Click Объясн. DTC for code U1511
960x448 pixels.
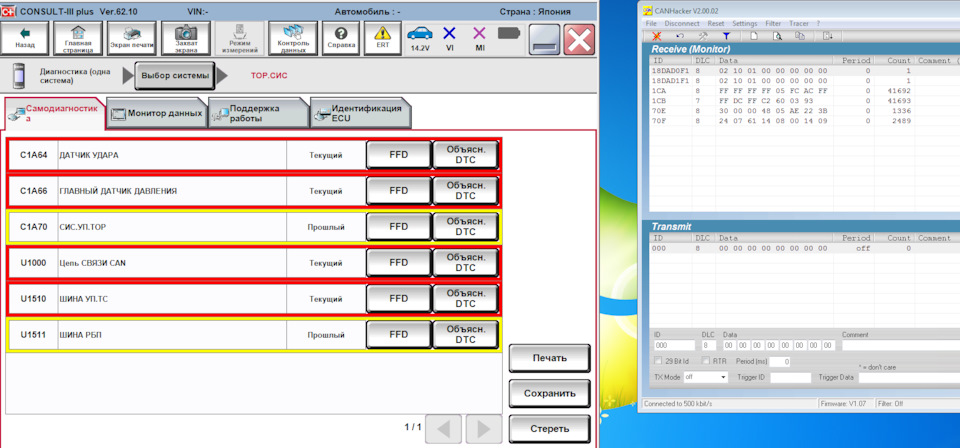(465, 335)
